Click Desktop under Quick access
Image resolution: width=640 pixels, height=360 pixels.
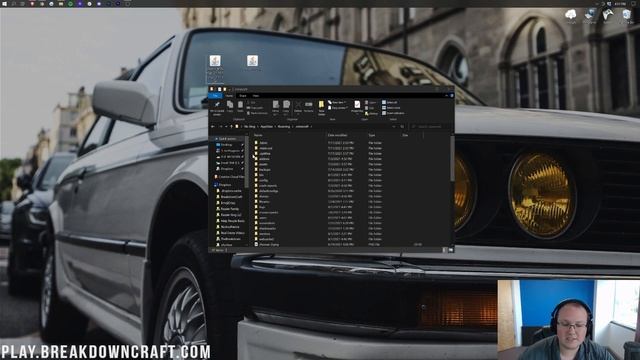click(227, 144)
